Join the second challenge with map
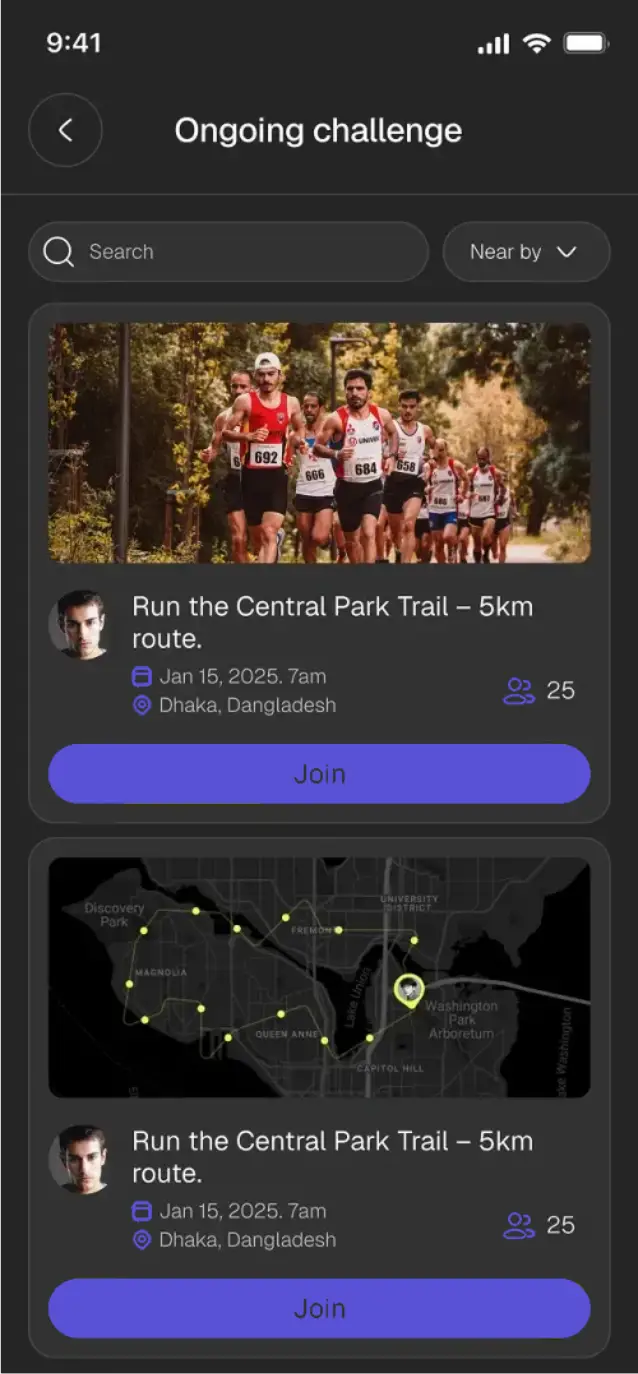This screenshot has height=1374, width=638. click(x=319, y=1309)
